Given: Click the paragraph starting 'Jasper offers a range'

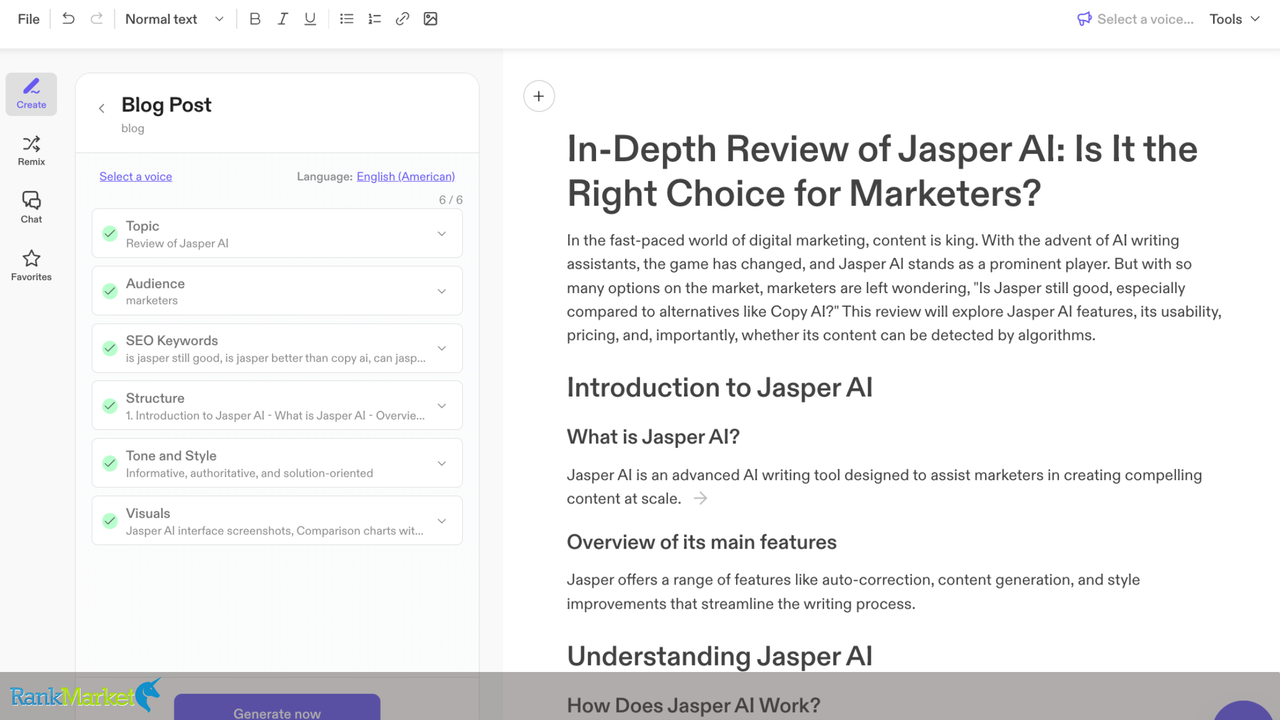Looking at the screenshot, I should [853, 592].
